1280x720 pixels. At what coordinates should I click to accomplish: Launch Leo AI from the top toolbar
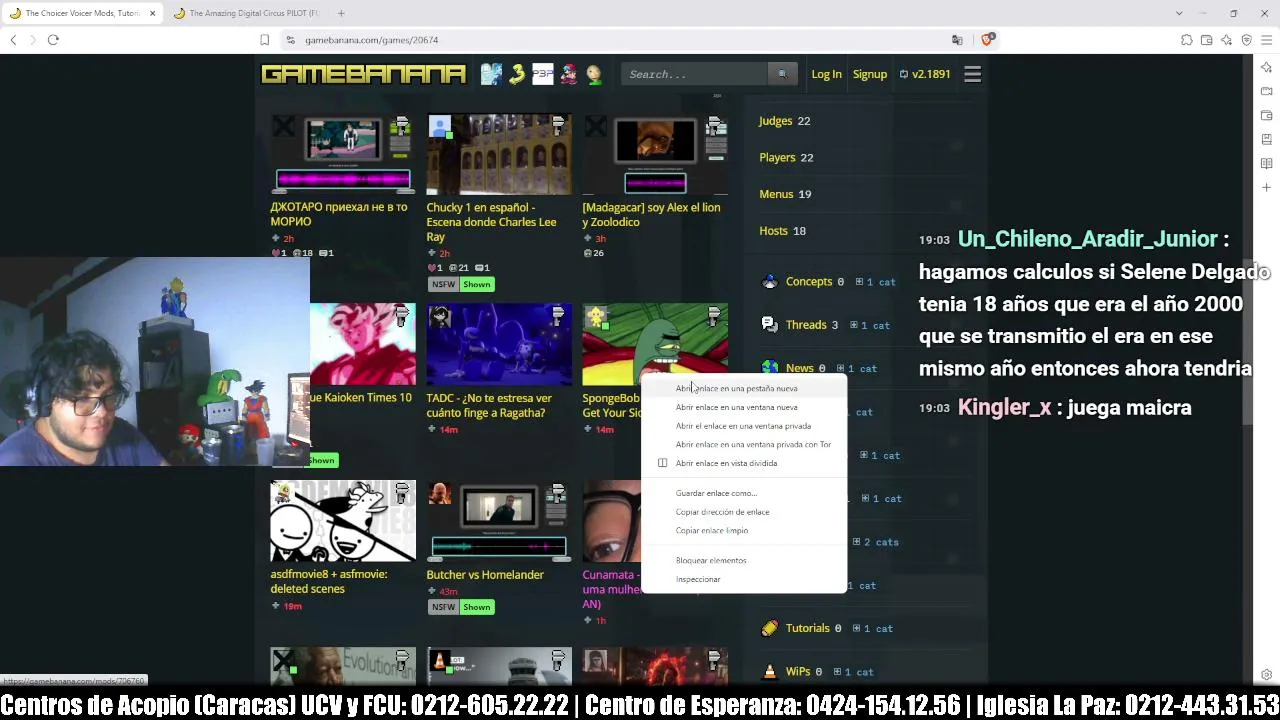click(1226, 40)
